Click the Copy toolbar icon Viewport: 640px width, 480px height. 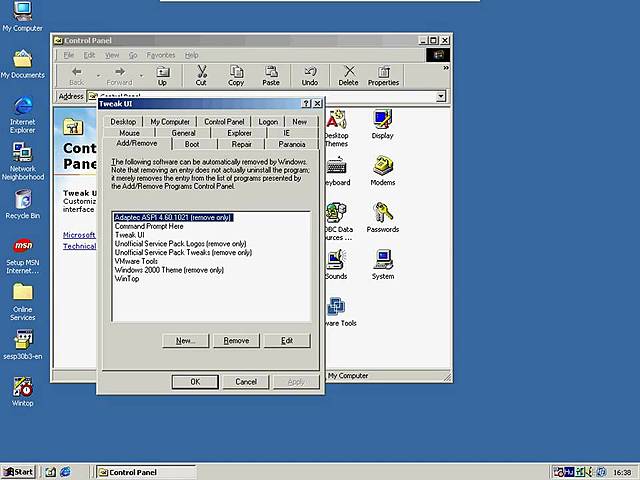[236, 76]
